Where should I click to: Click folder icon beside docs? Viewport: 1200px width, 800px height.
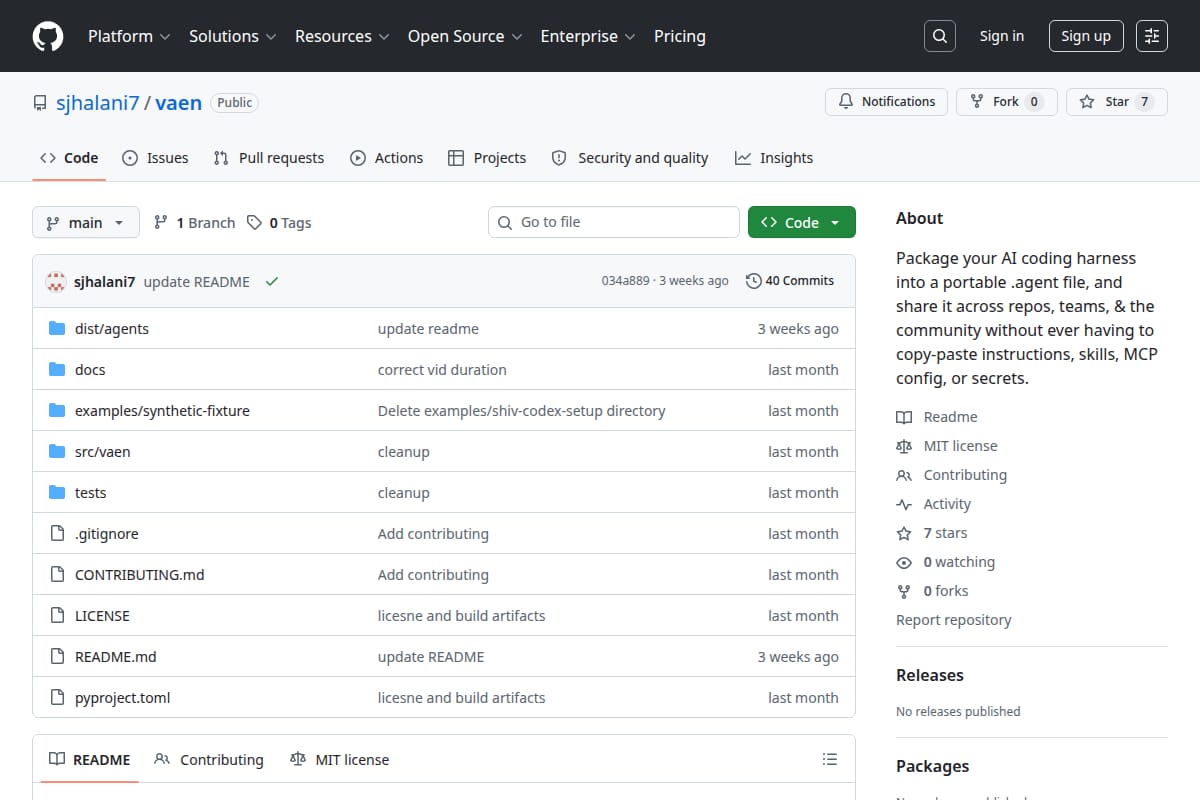click(57, 369)
